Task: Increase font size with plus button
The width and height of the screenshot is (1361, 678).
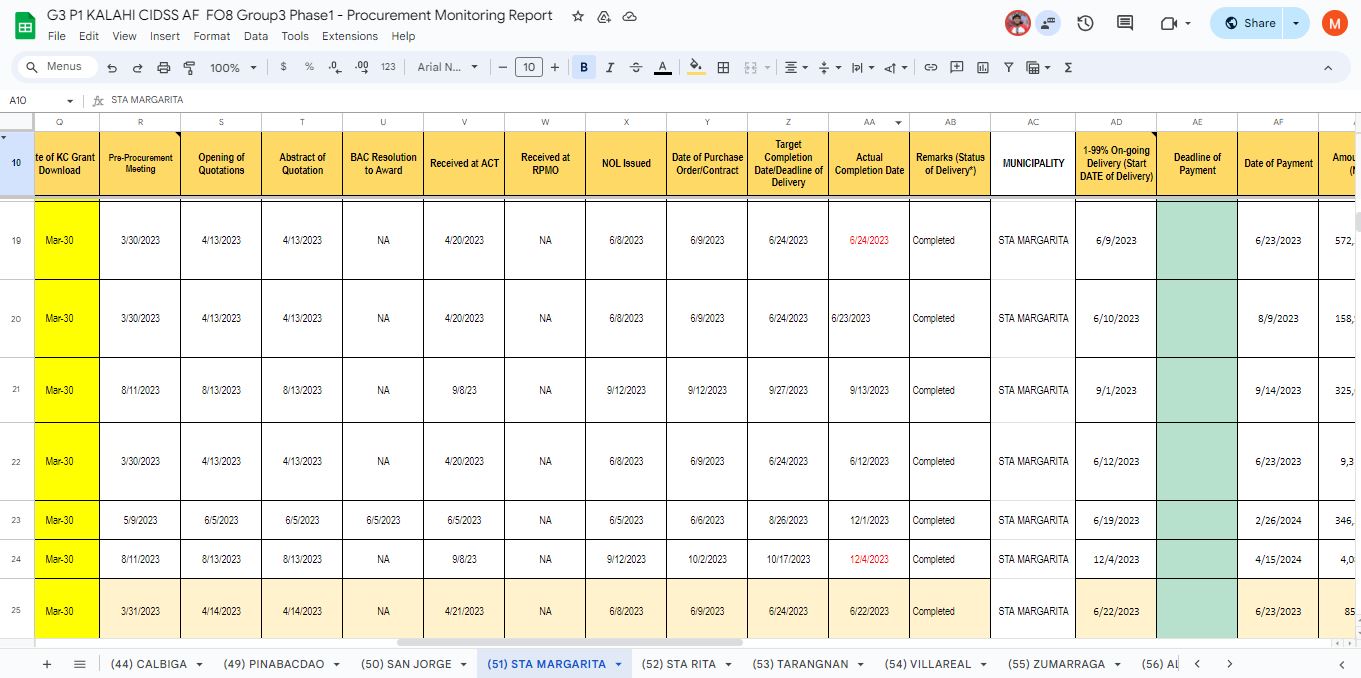Action: pos(555,67)
